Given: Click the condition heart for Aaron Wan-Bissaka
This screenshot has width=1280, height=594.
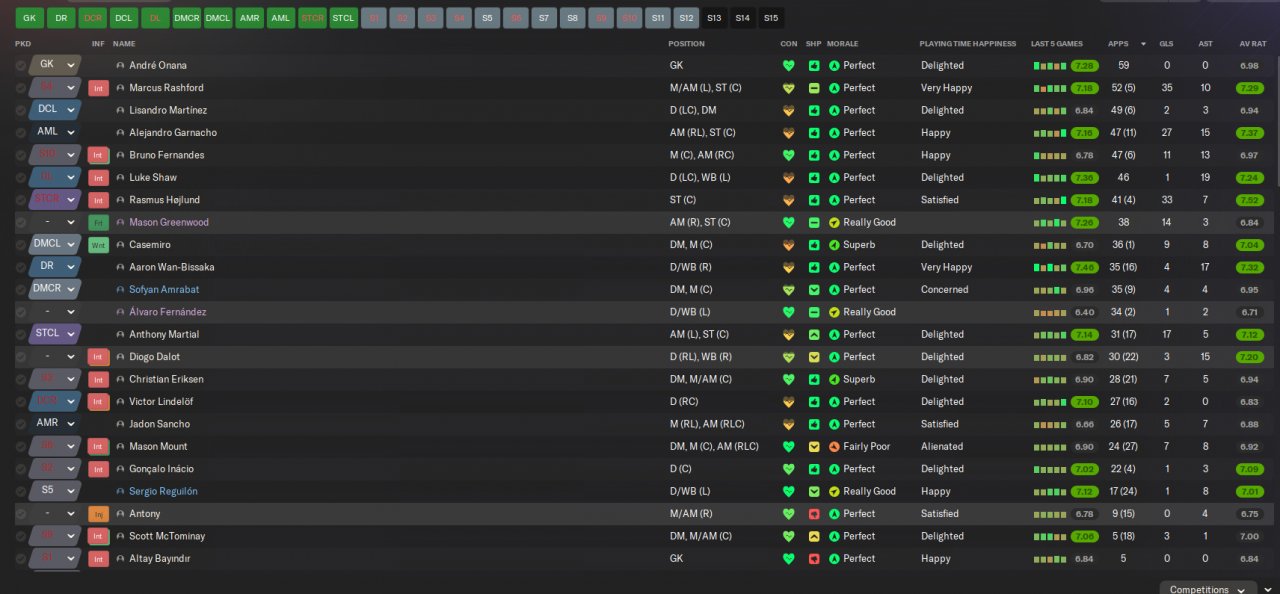Looking at the screenshot, I should click(788, 267).
